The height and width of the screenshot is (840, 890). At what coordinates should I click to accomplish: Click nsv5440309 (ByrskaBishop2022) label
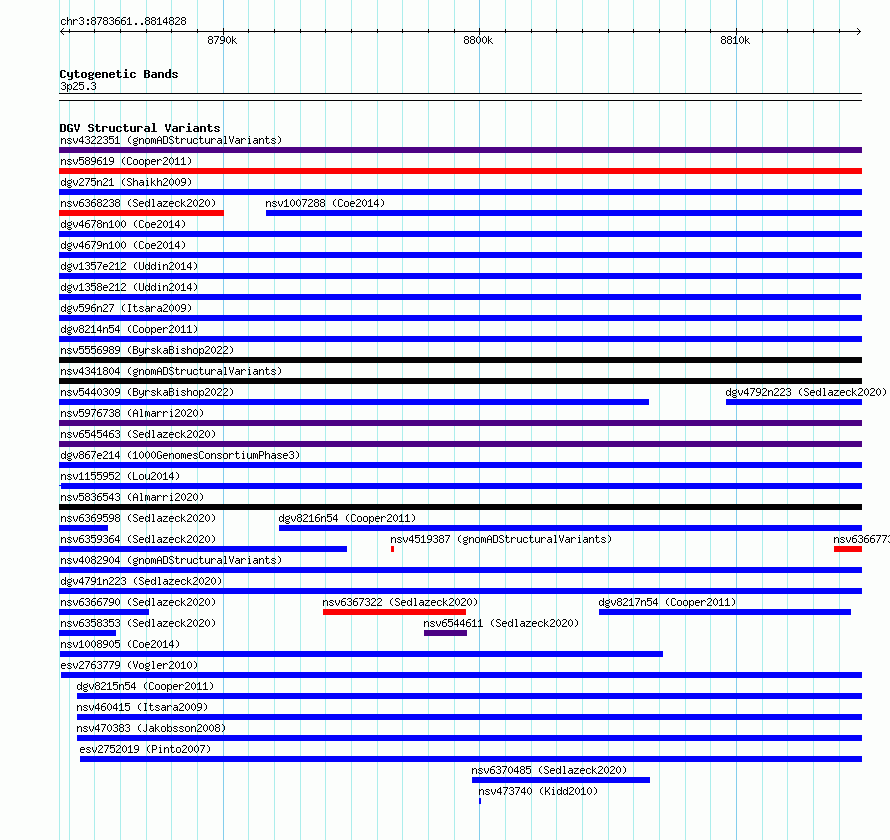147,392
